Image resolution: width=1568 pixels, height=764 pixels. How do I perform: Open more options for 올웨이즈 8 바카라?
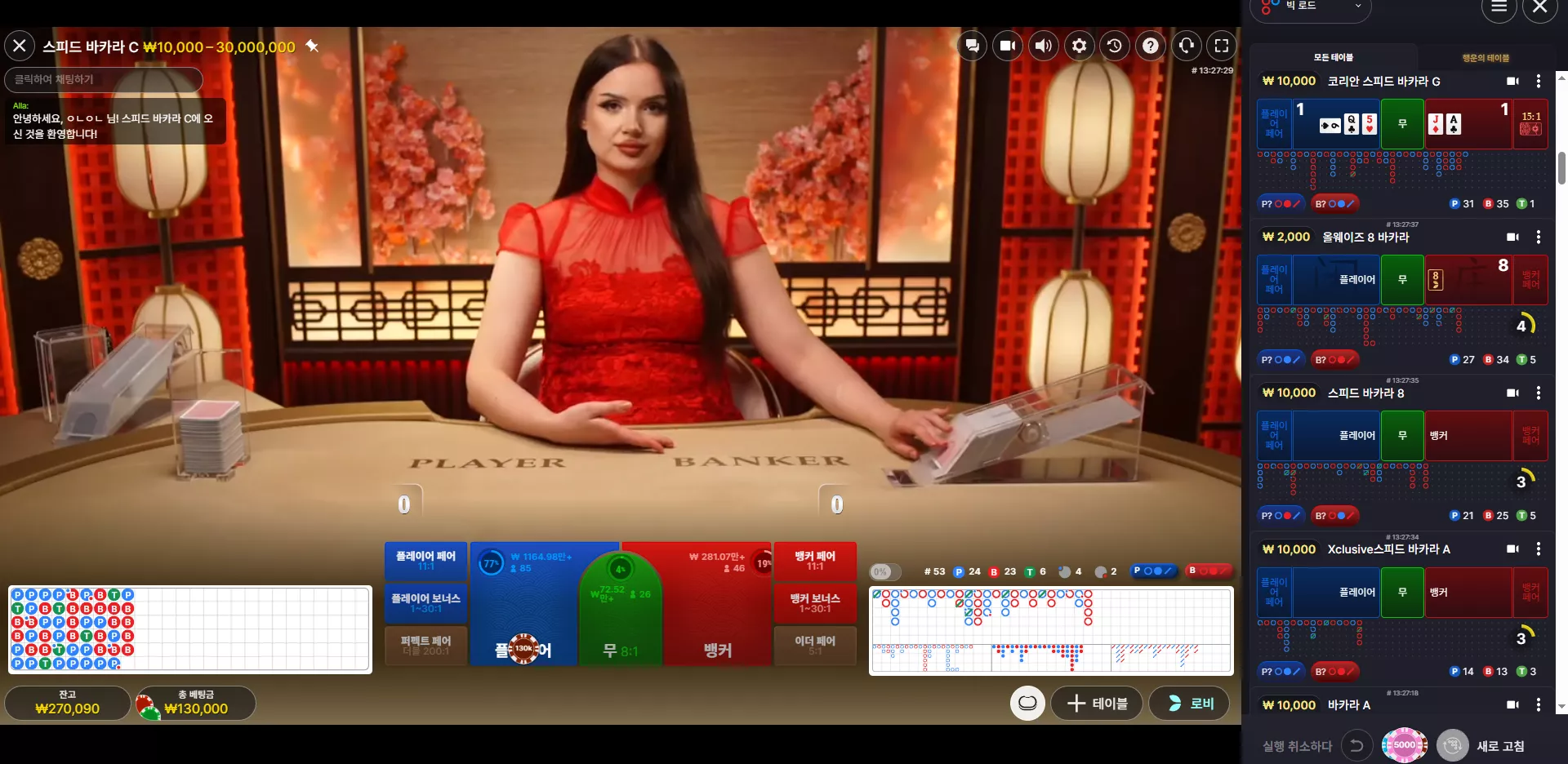[1539, 237]
